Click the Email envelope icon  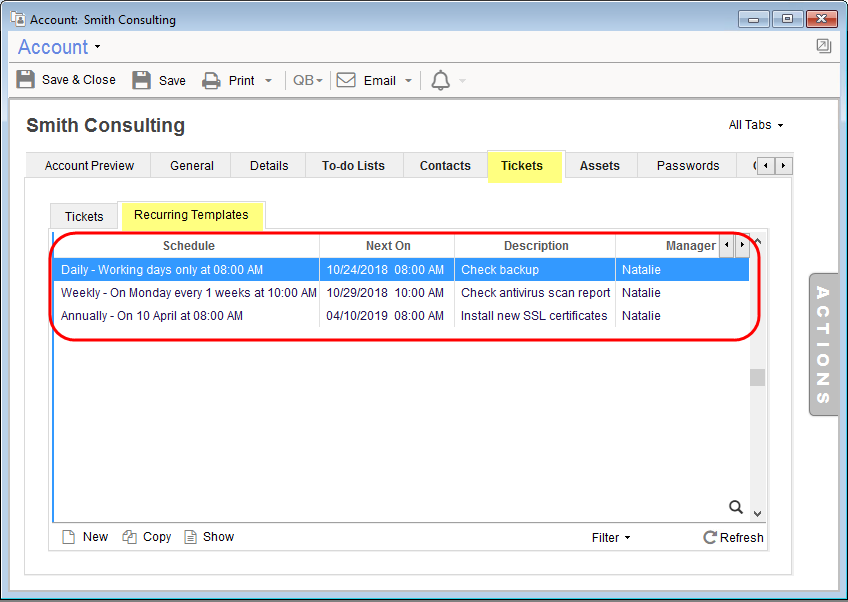tap(346, 80)
